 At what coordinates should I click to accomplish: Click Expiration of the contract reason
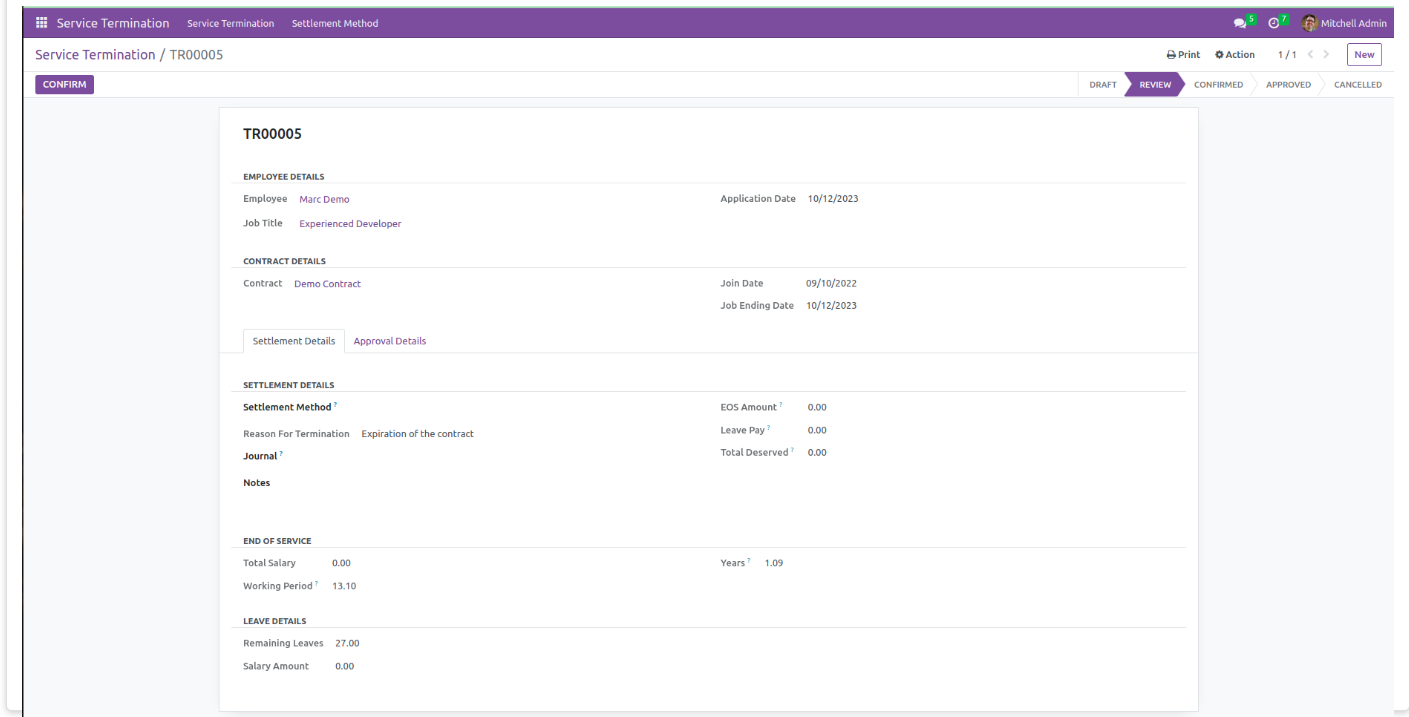click(417, 434)
